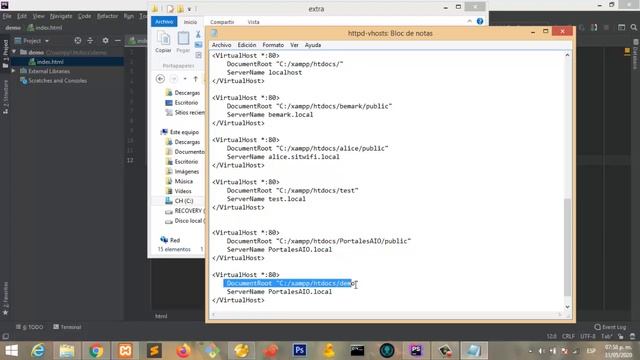Click the Cut scissors icon in Explorer ribbon
640x360 pixels.
click(198, 35)
